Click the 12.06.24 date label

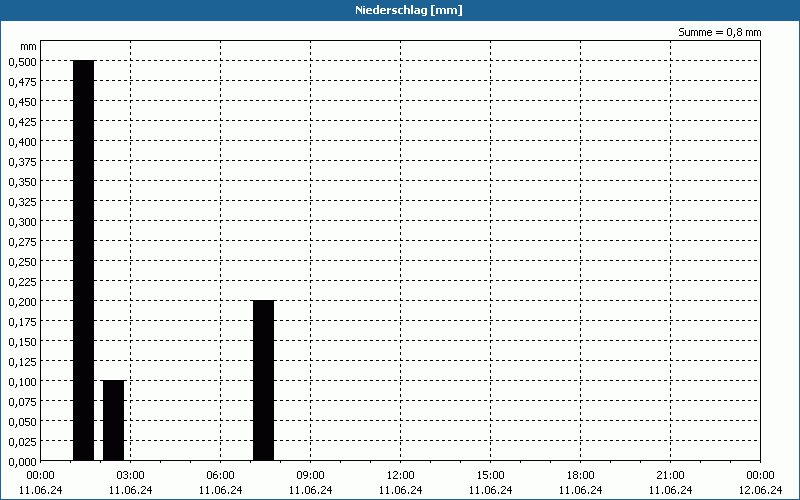[x=760, y=490]
